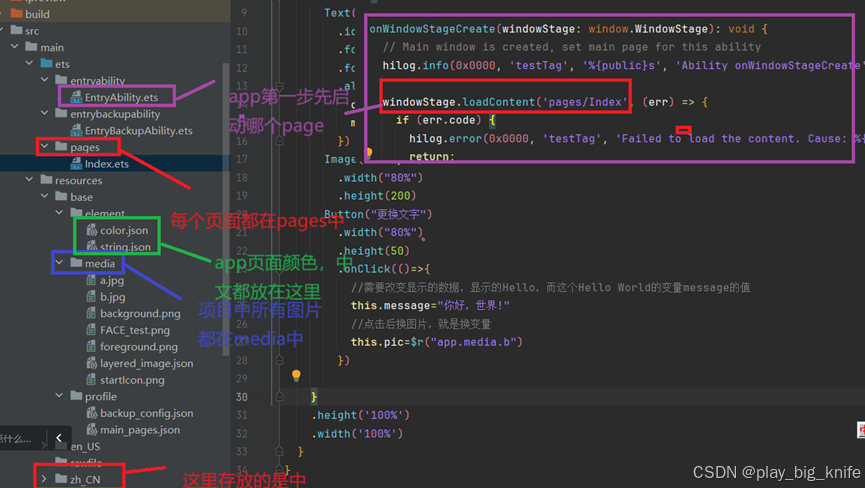Click line number 30 in the gutter
Image resolution: width=865 pixels, height=488 pixels.
tap(242, 397)
